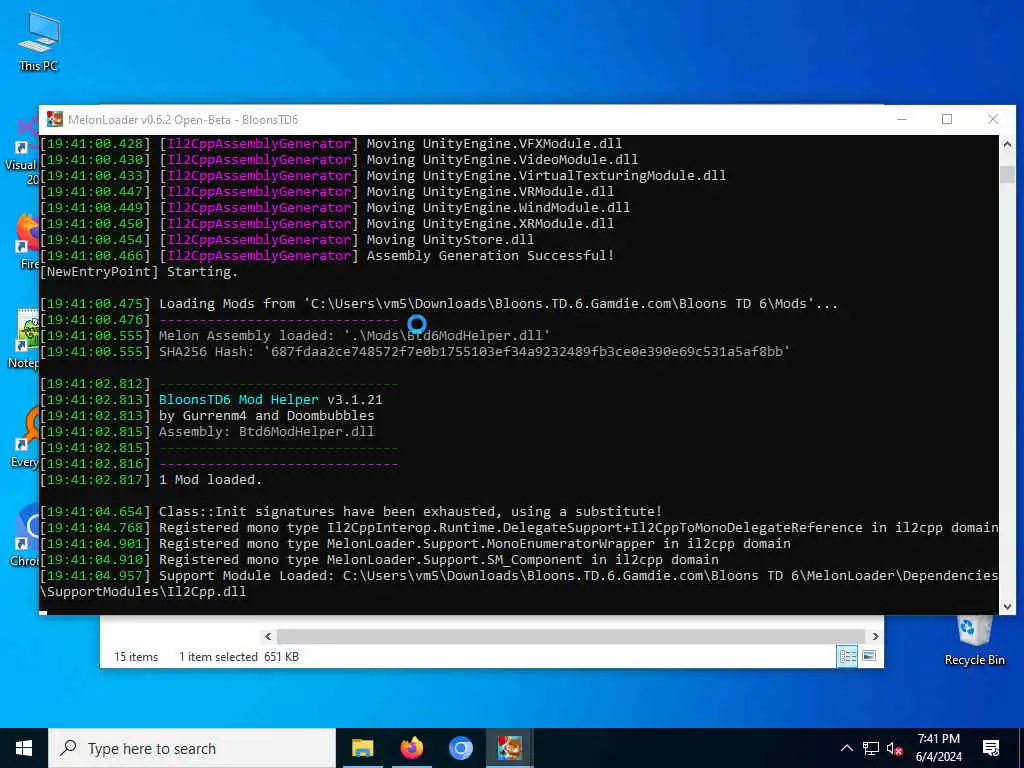
Task: Click 'Assembly Generation Successful!' text
Action: (490, 255)
